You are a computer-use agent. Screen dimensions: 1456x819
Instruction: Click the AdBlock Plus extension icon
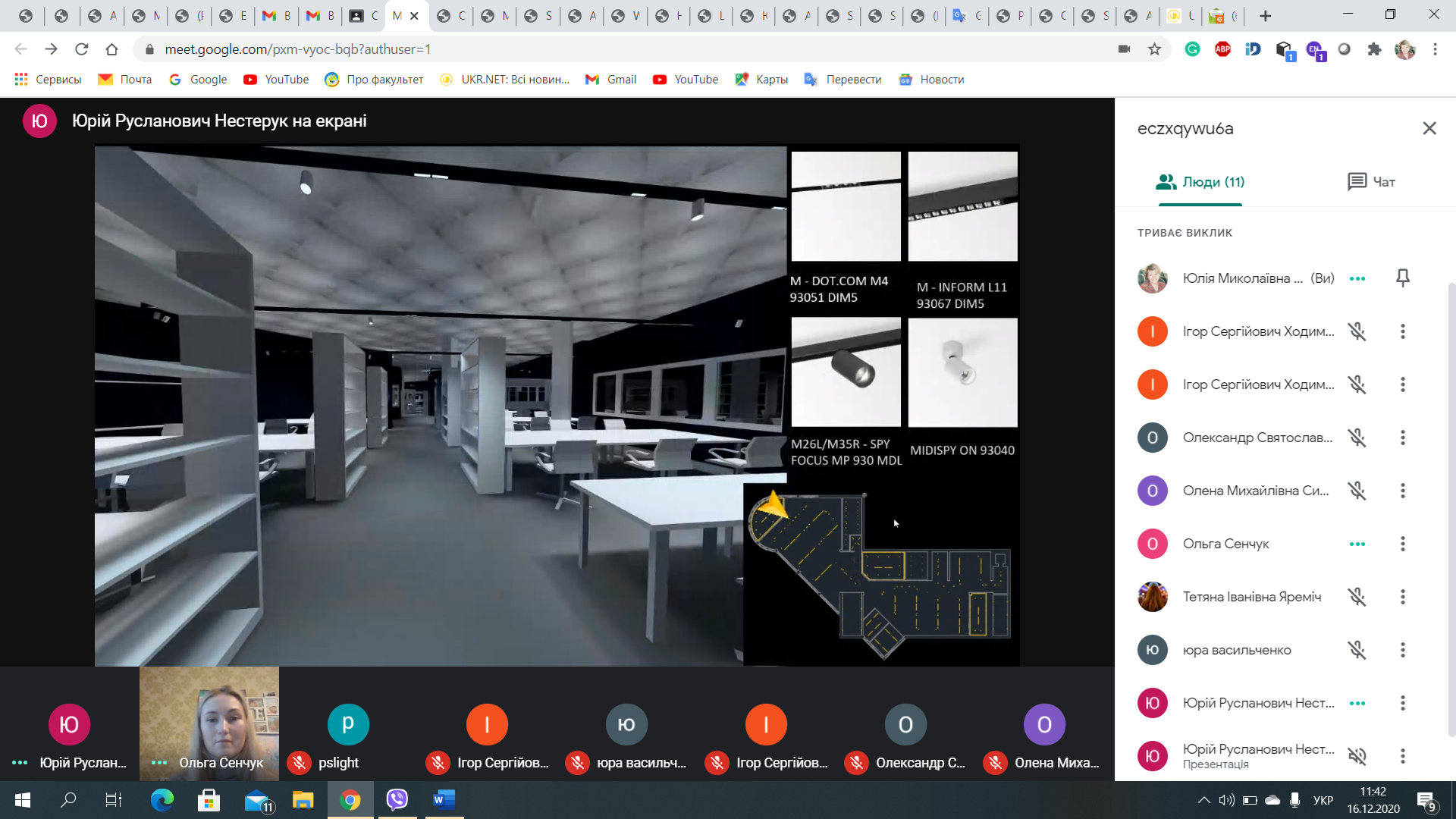coord(1222,49)
